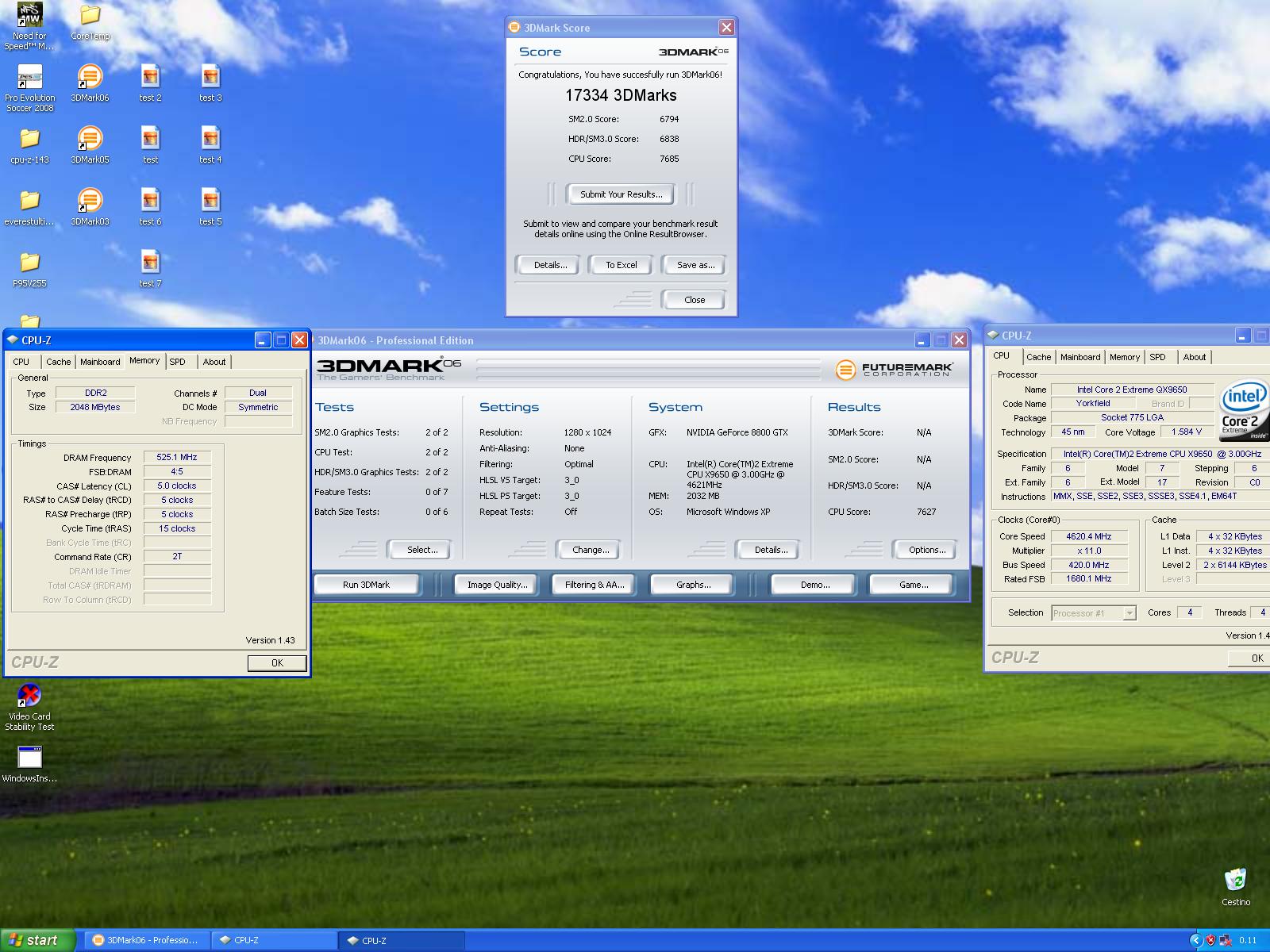This screenshot has height=952, width=1270.
Task: Open the Need for Speed desktop icon
Action: pos(29,26)
